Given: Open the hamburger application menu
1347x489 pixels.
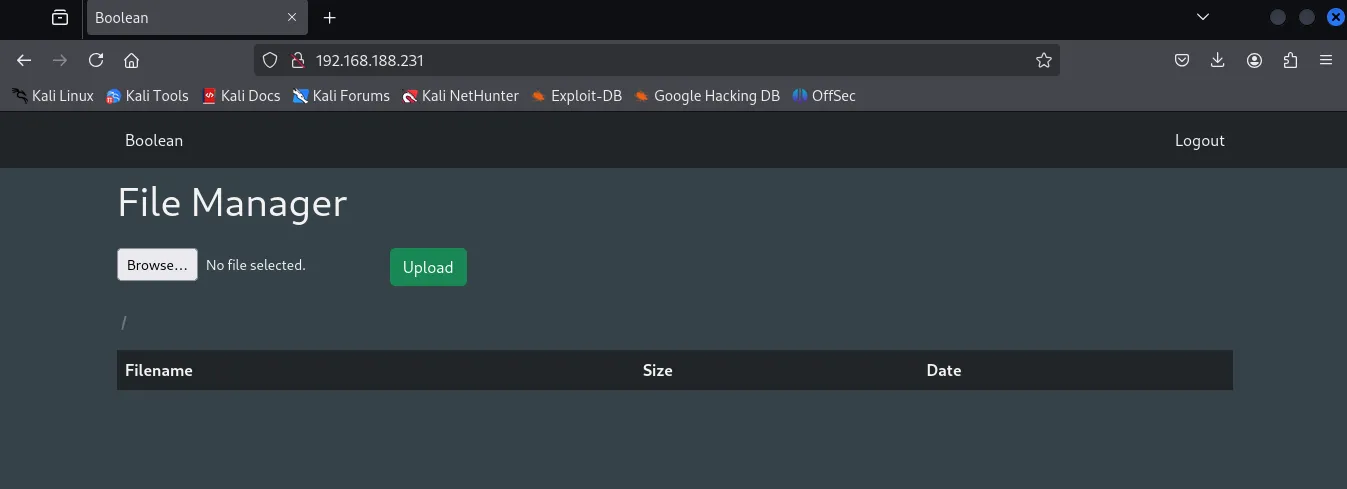Looking at the screenshot, I should pyautogui.click(x=1326, y=60).
